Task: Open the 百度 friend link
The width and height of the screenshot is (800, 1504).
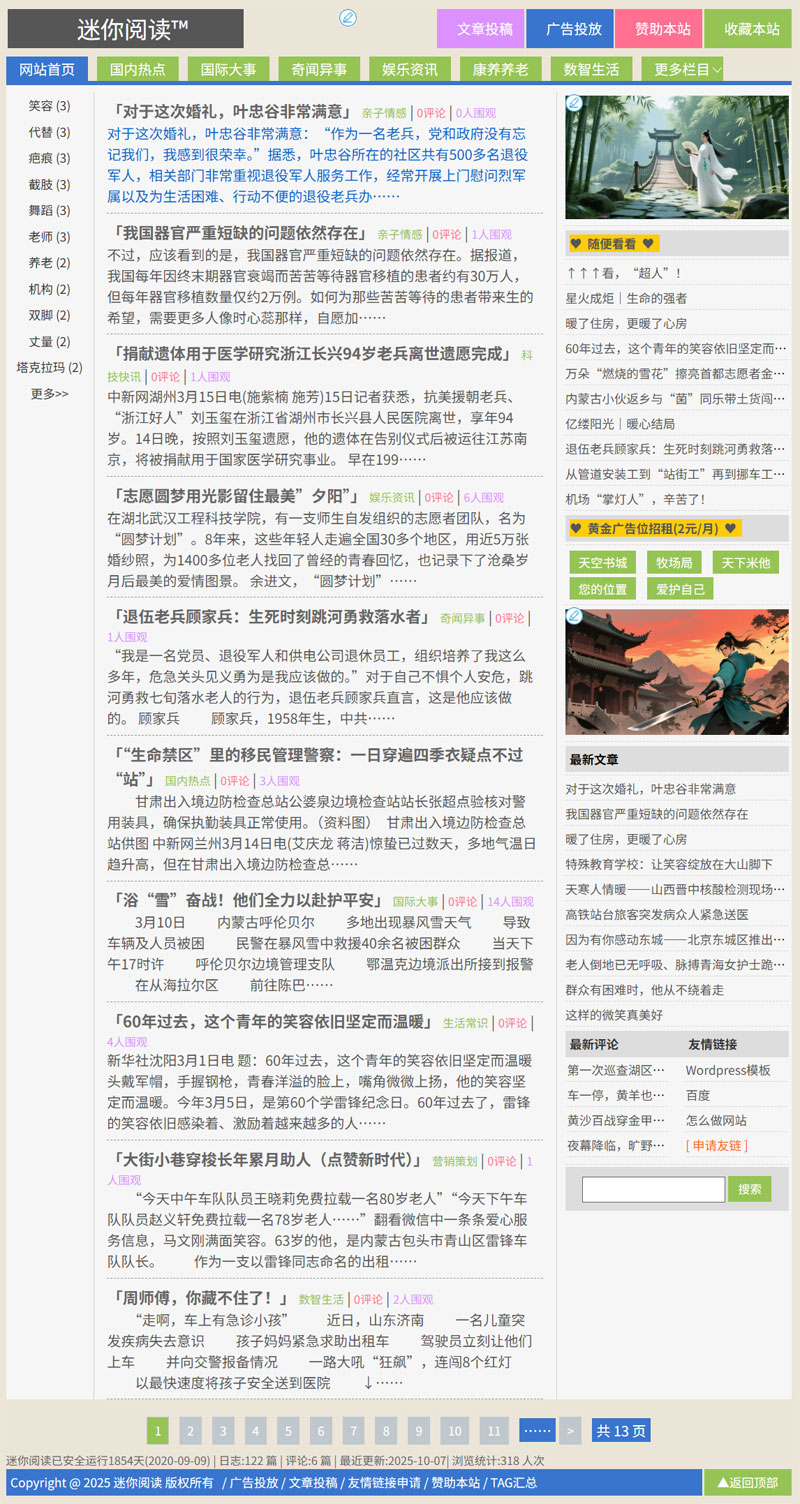Action: point(698,1095)
